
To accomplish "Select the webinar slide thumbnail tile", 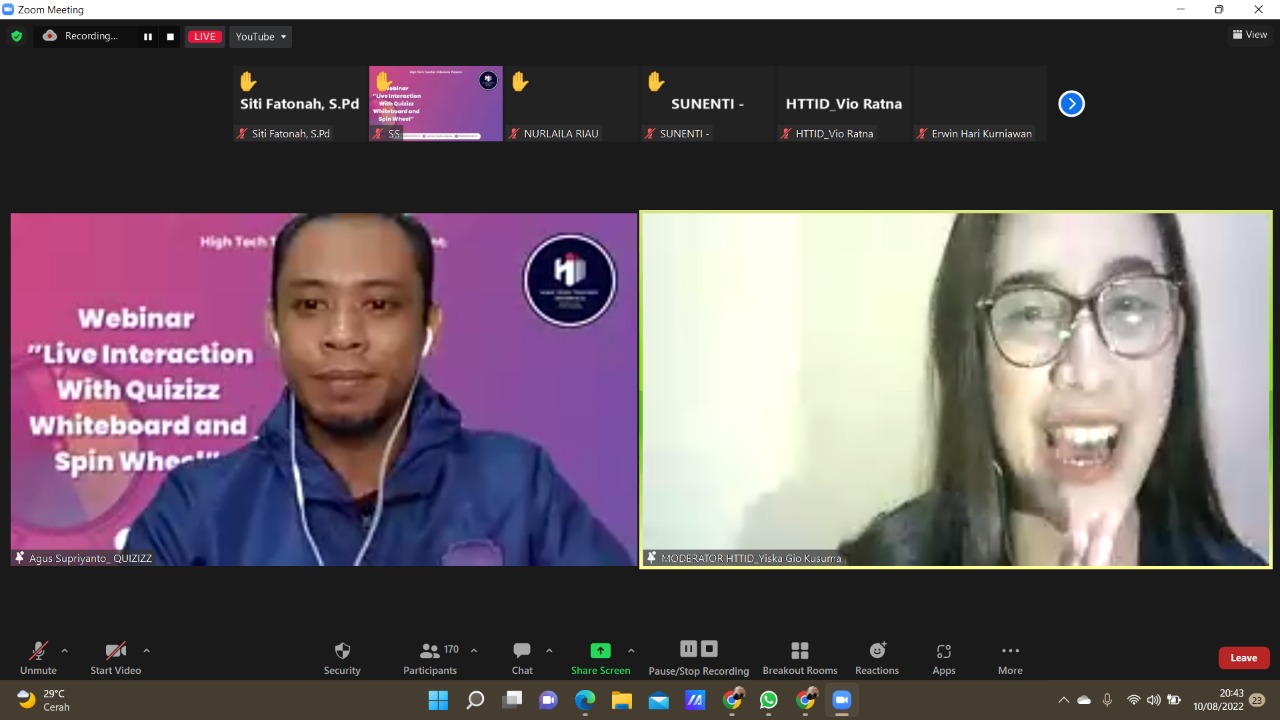I will [x=436, y=103].
